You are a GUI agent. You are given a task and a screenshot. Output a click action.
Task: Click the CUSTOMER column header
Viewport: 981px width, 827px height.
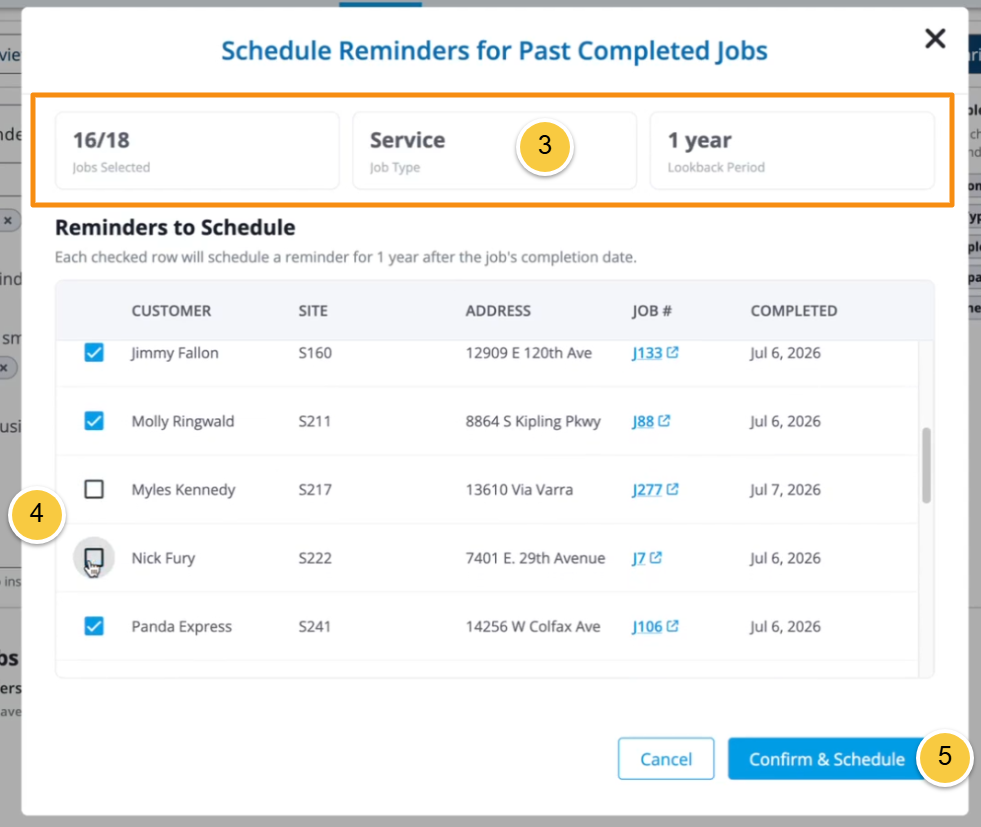tap(171, 311)
